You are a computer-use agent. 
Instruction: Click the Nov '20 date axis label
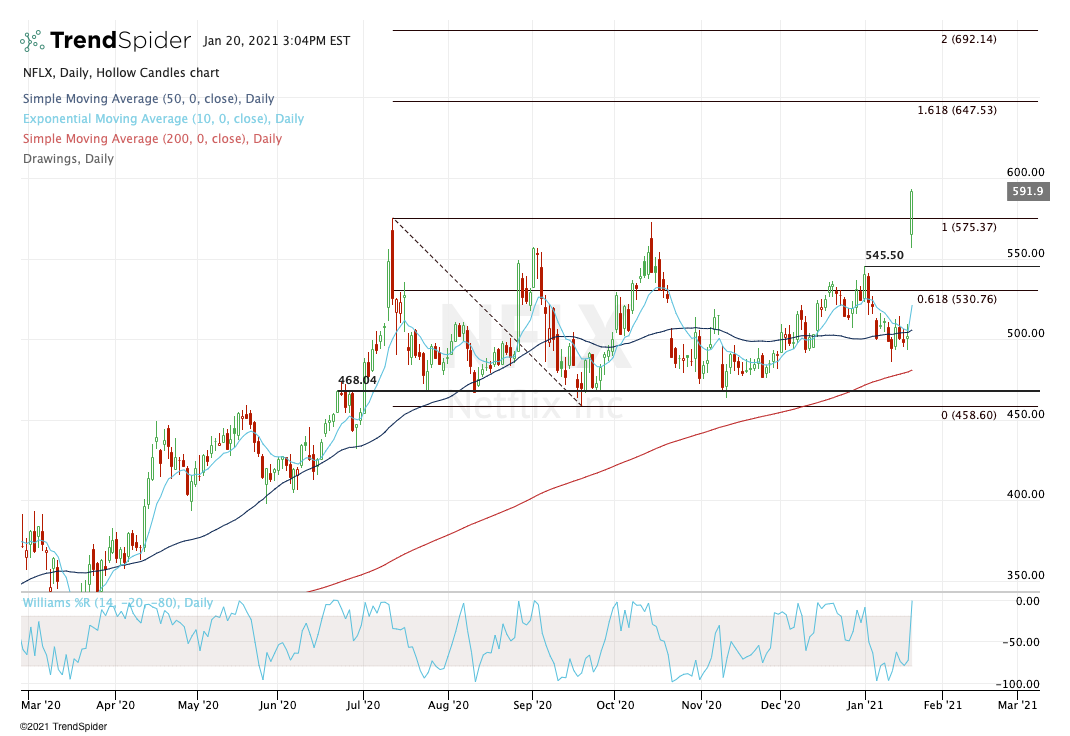point(702,705)
